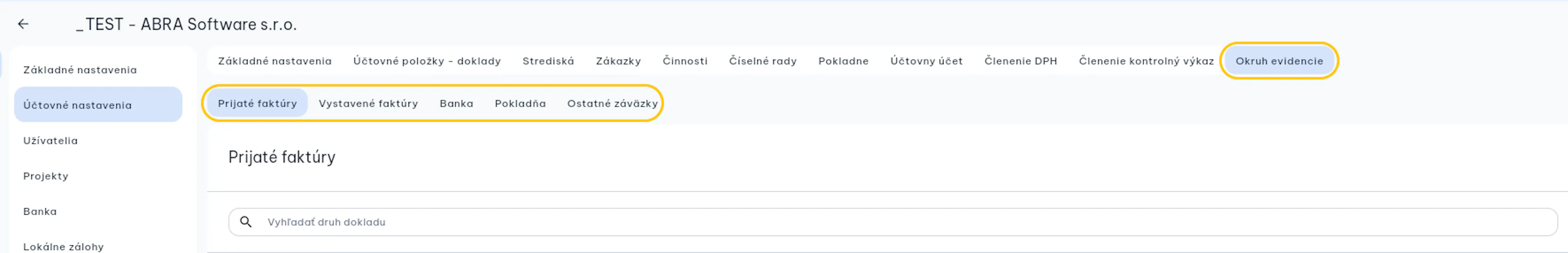1568x253 pixels.
Task: Select the Pokladne top tab
Action: point(843,61)
